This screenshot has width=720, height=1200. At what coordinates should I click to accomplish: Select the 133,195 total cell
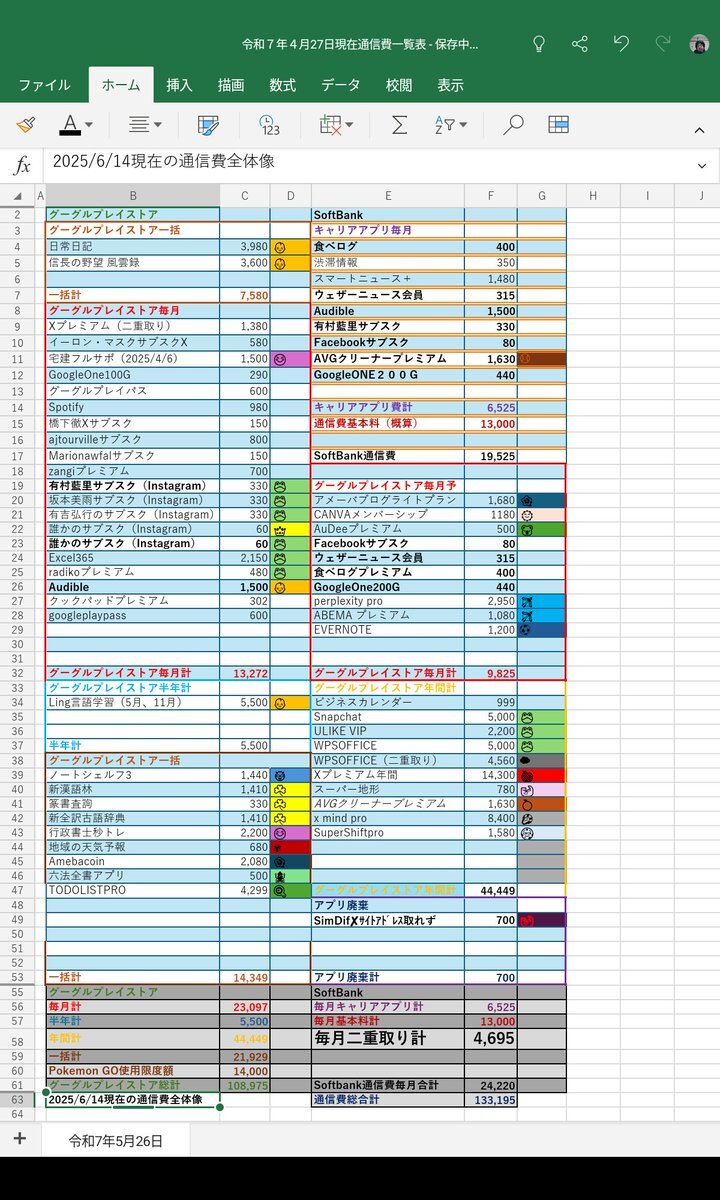click(x=491, y=1100)
